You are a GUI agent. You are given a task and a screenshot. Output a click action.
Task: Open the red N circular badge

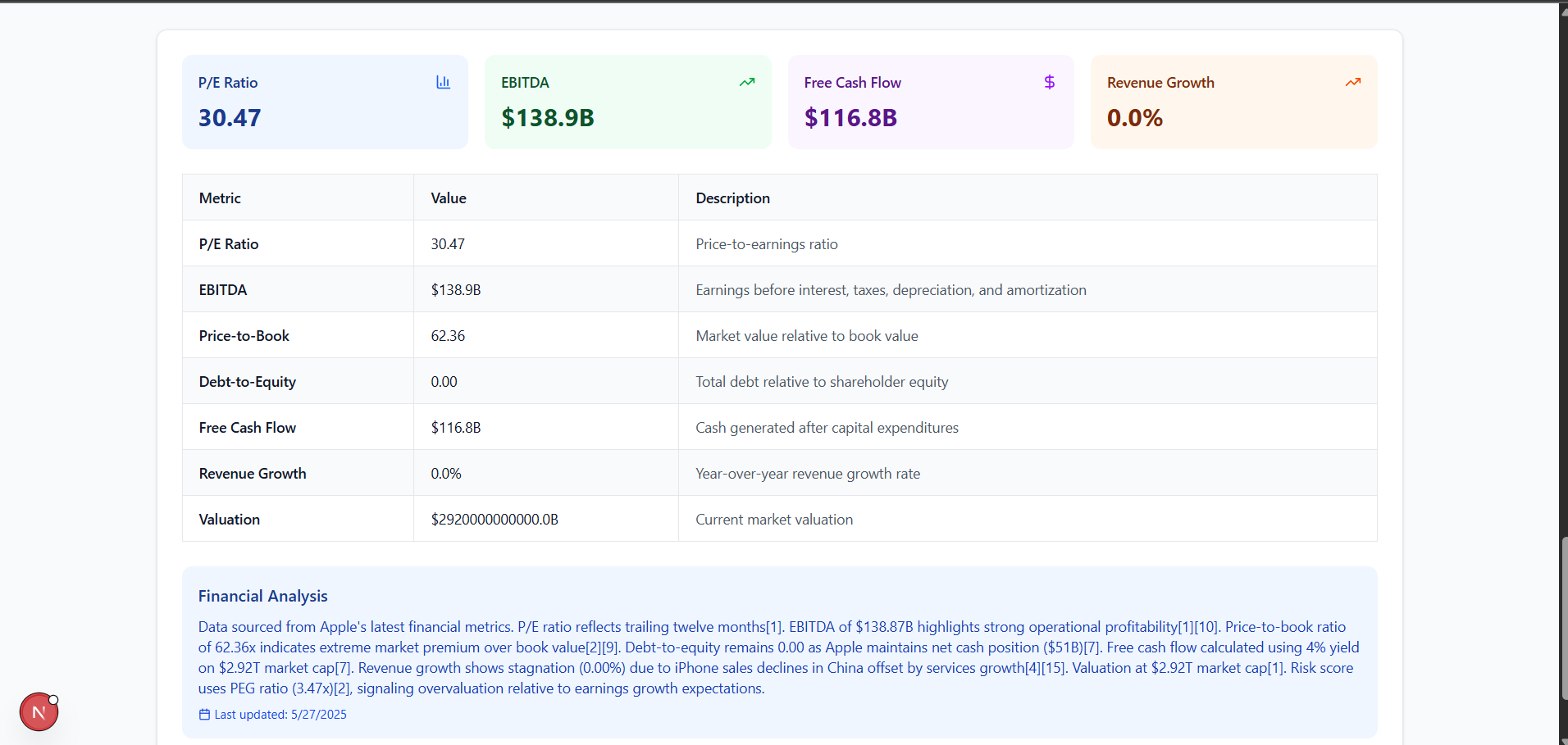(39, 712)
